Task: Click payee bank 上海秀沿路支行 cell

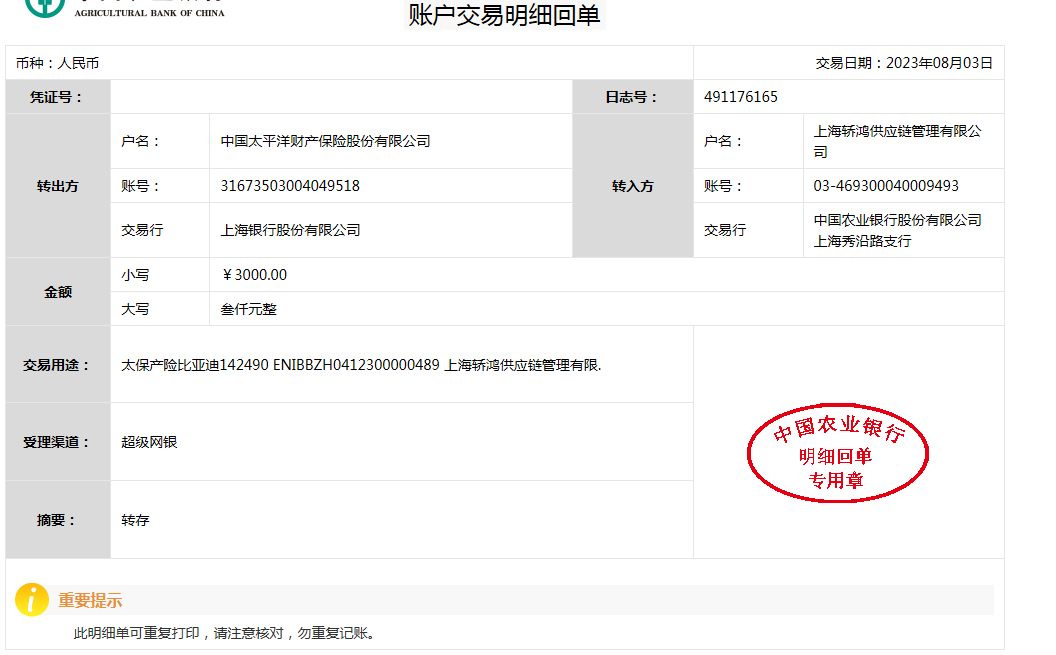Action: 897,230
